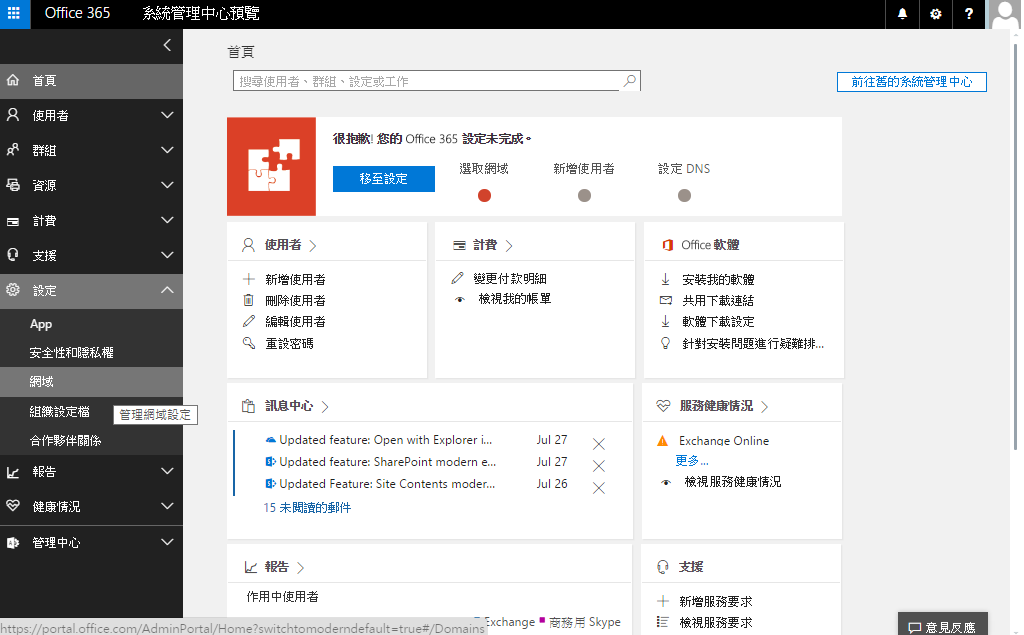Click the 編輯使用者 pencil icon
1024x635 pixels.
click(x=249, y=321)
